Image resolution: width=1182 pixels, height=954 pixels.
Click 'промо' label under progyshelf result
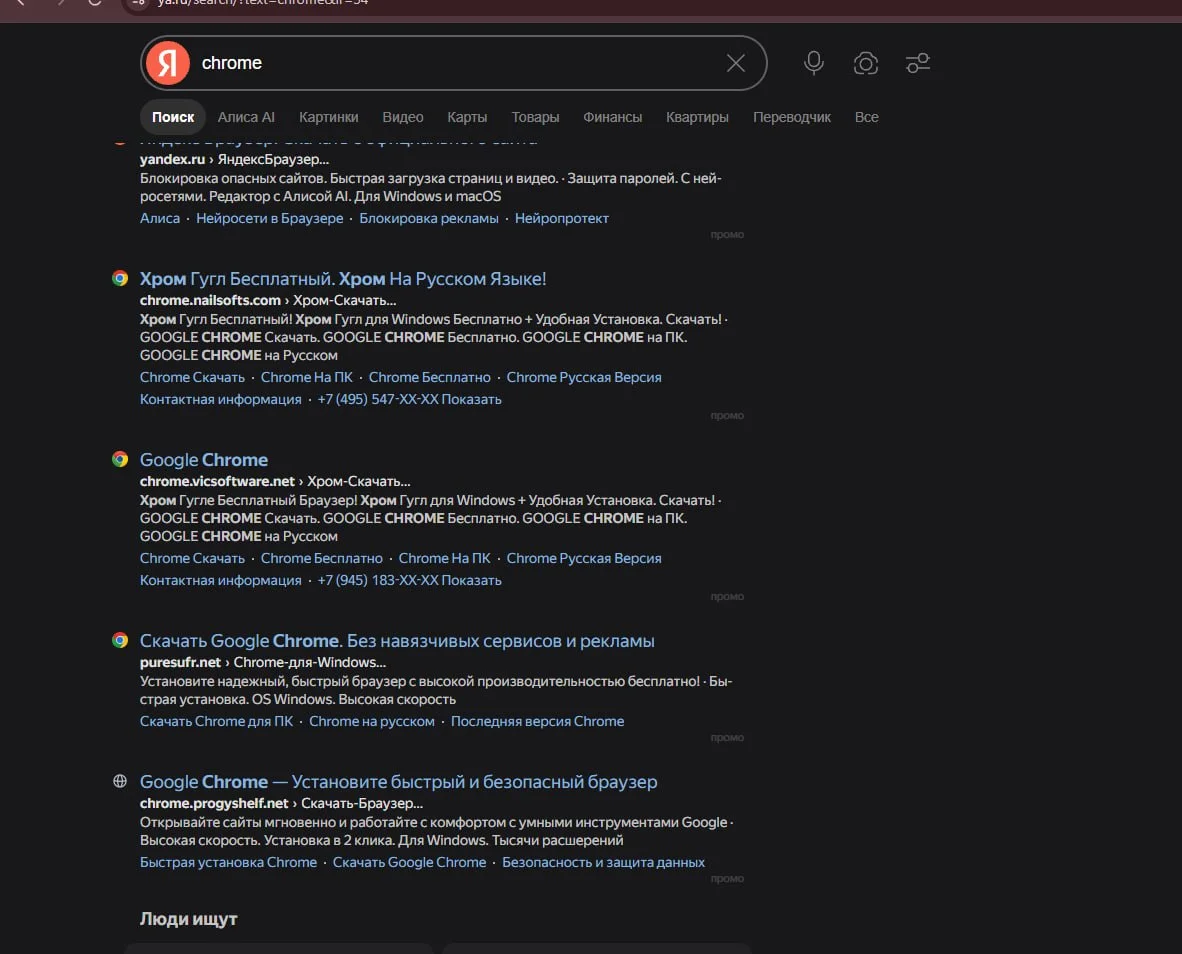tap(727, 879)
